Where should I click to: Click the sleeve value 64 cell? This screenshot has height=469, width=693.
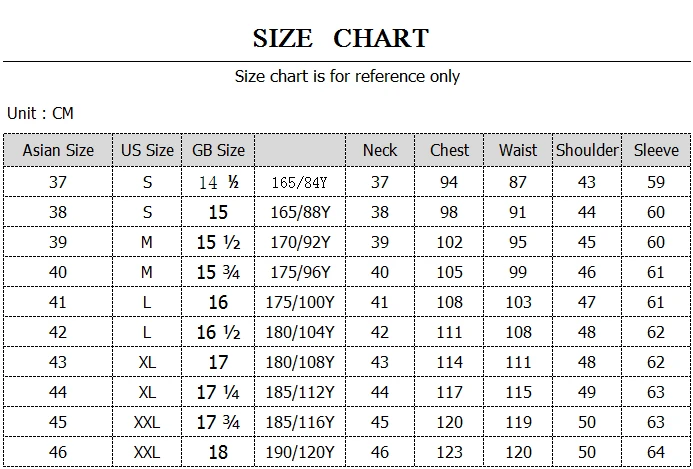656,452
